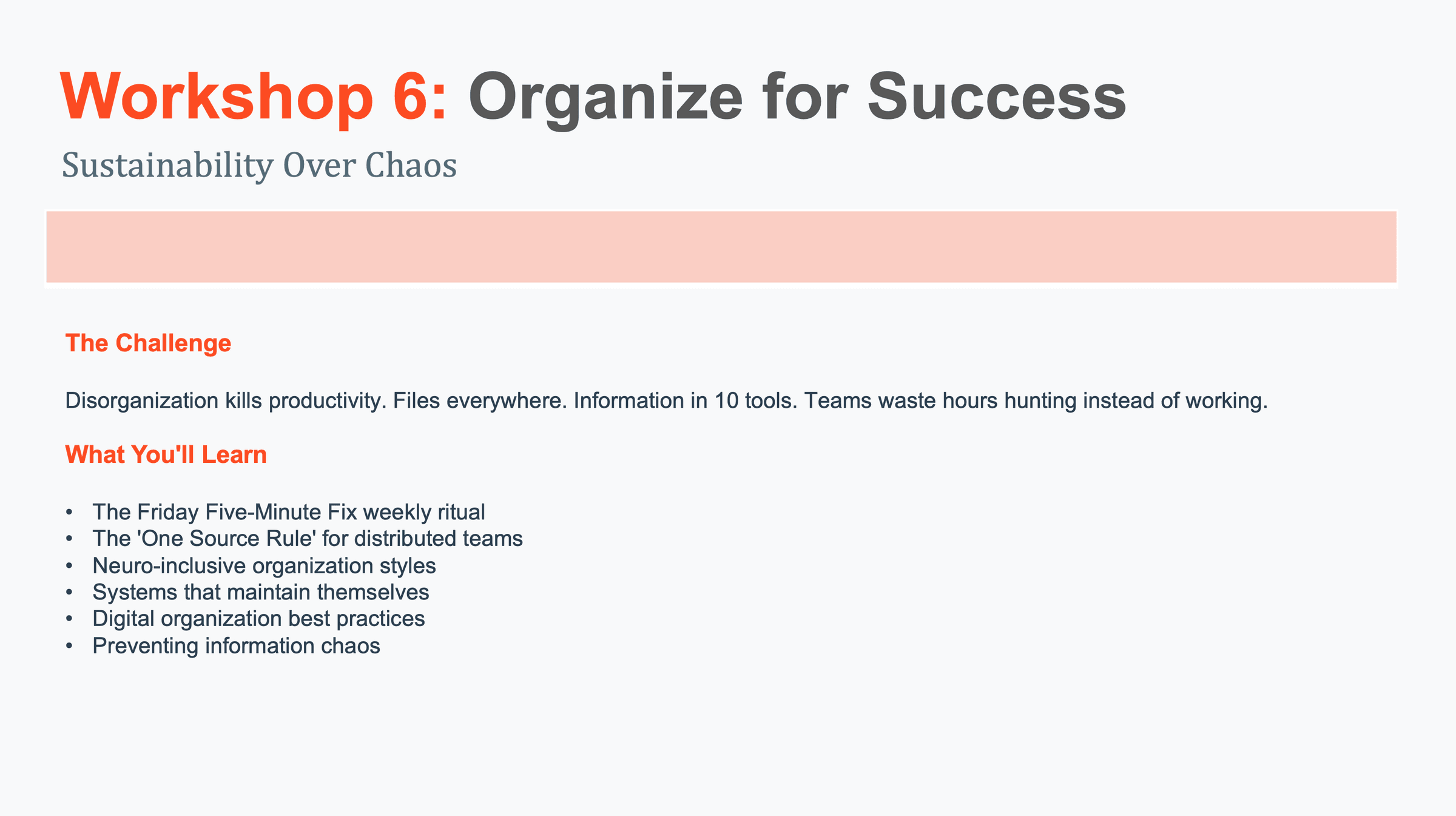Click the orange "Workshop 6:" title text
This screenshot has height=816, width=1456.
[254, 97]
